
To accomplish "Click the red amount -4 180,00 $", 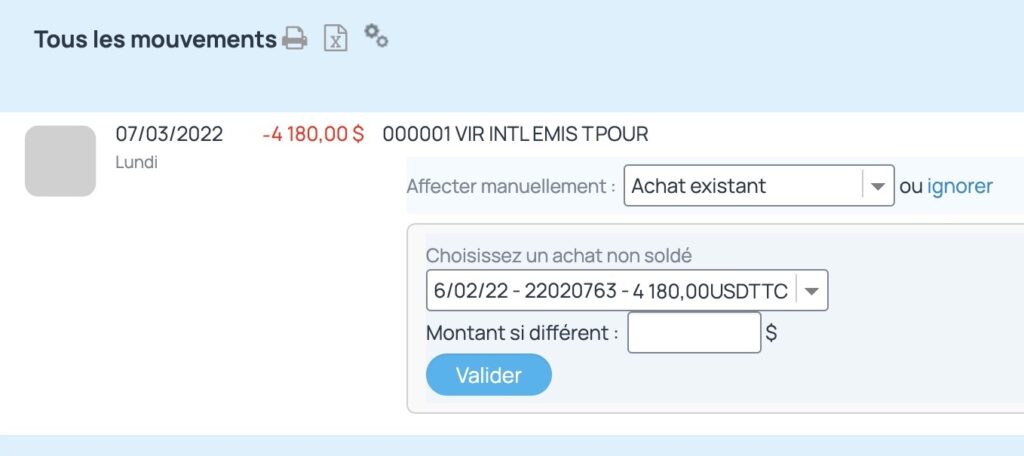I will [313, 134].
